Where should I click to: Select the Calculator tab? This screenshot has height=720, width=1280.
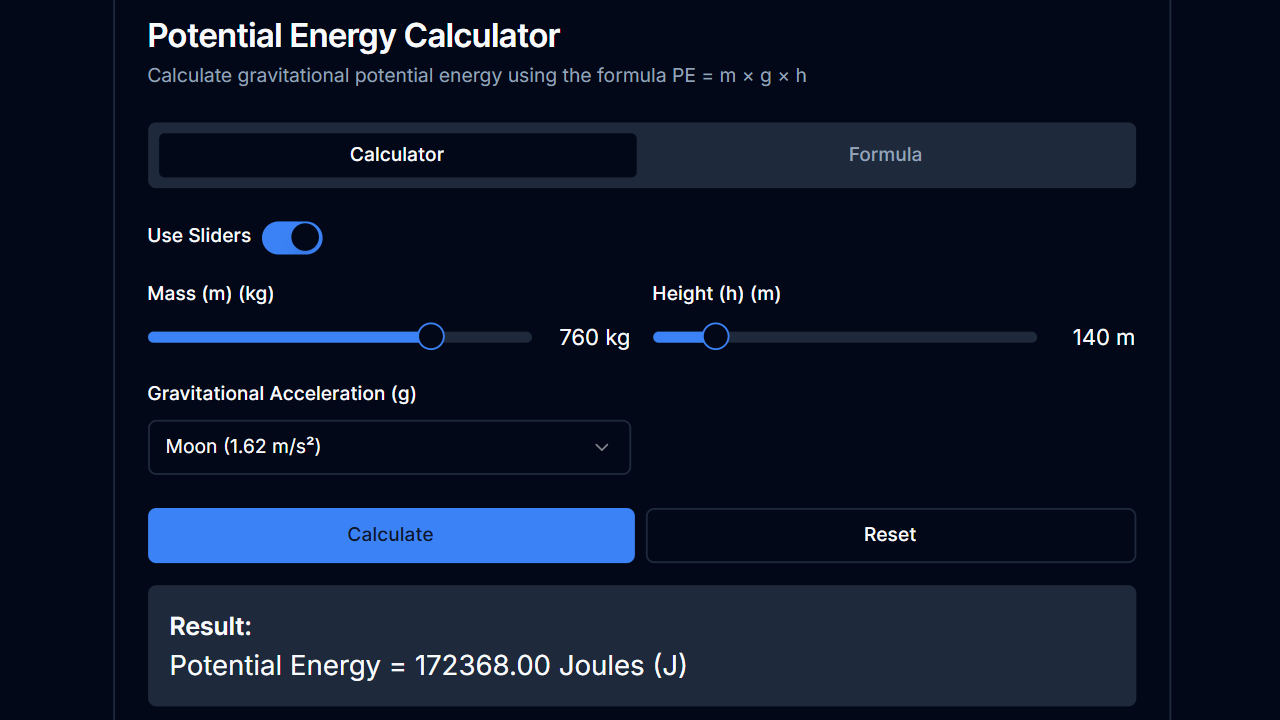click(x=396, y=154)
